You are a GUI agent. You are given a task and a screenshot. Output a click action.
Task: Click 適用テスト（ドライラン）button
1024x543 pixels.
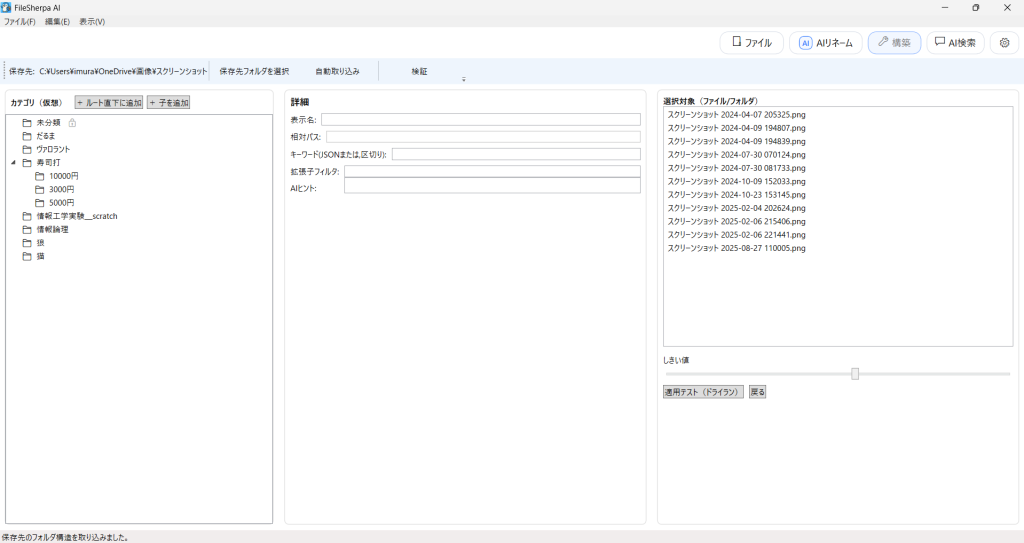click(703, 392)
